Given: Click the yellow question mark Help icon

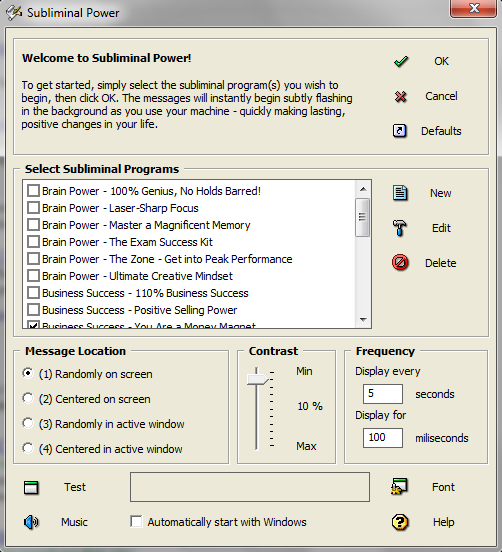Looking at the screenshot, I should [x=400, y=522].
